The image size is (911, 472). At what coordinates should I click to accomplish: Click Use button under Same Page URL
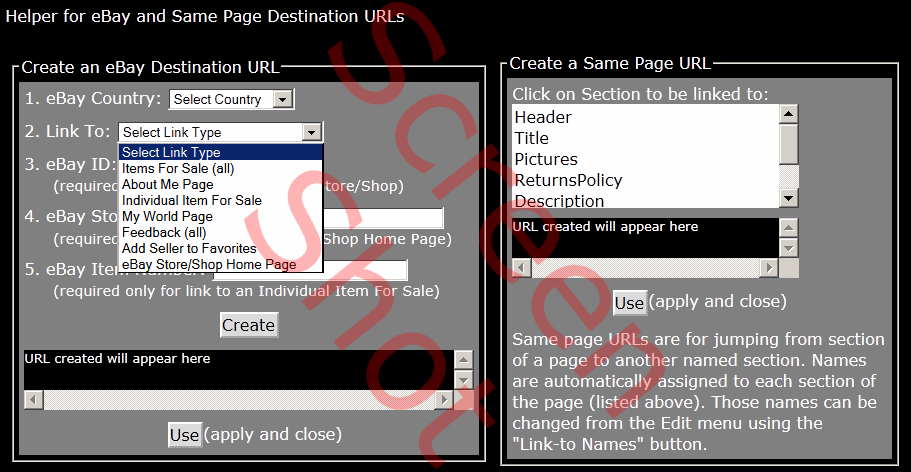pos(630,303)
